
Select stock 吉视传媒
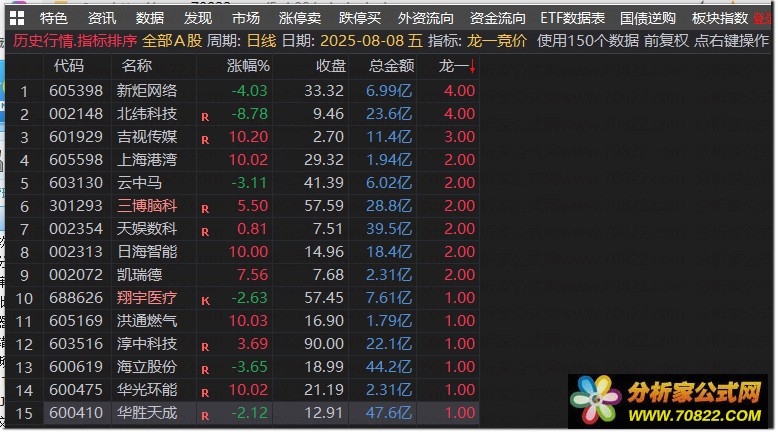pos(147,137)
